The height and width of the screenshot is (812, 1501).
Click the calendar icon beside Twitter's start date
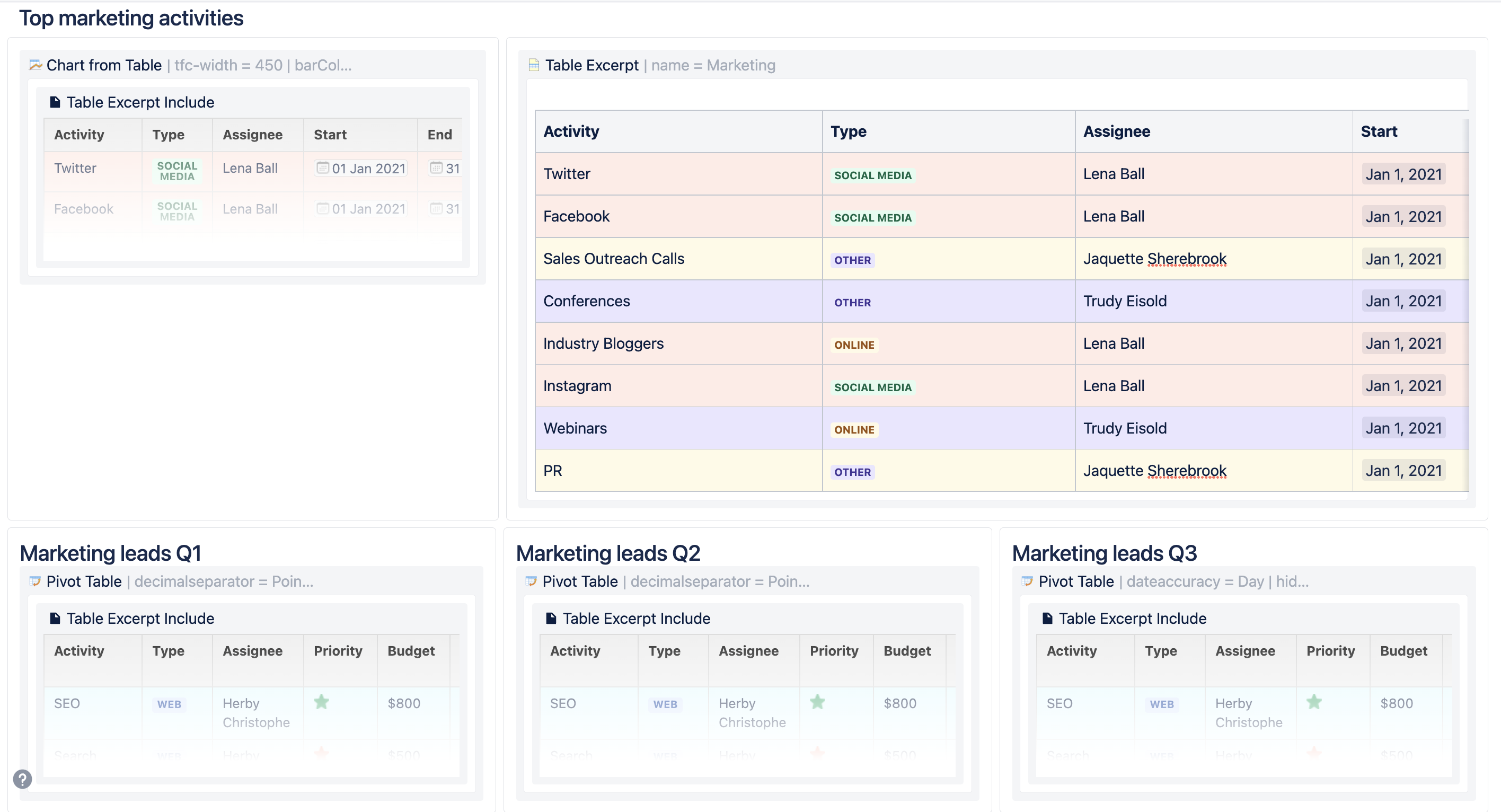point(323,168)
